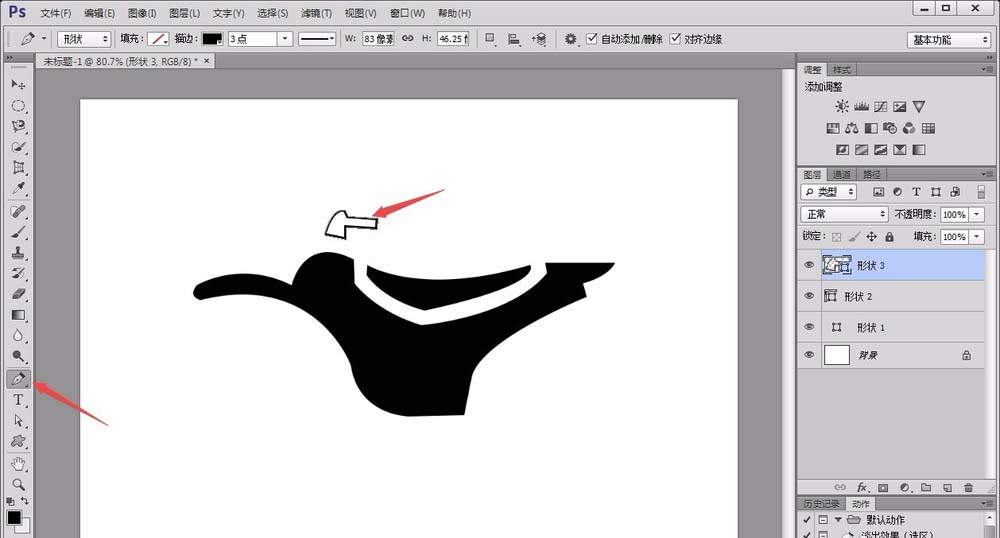Expand the blend mode 正常 dropdown
Image resolution: width=1000 pixels, height=538 pixels.
[845, 214]
